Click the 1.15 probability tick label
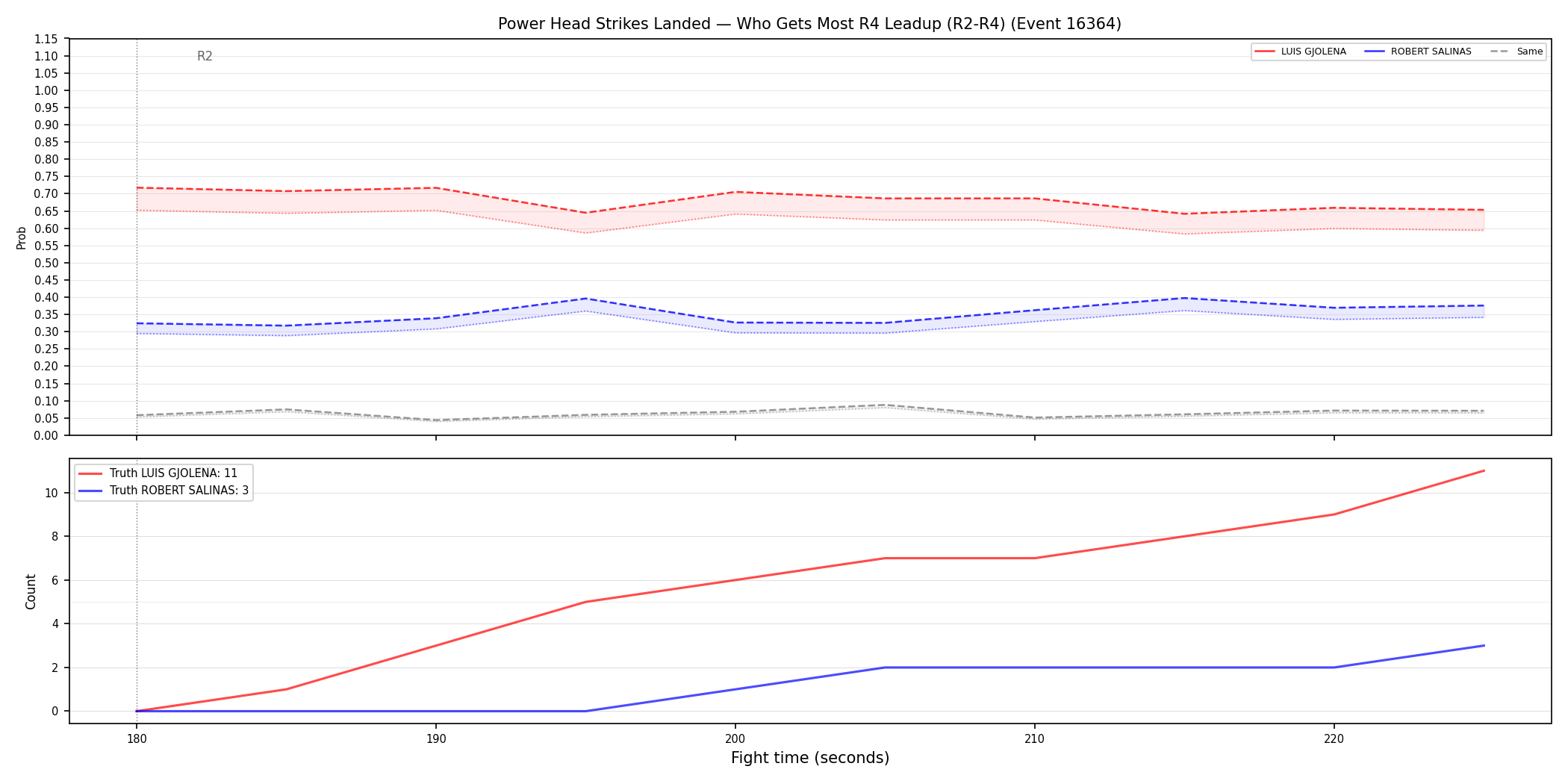Viewport: 1568px width, 784px height. 46,39
